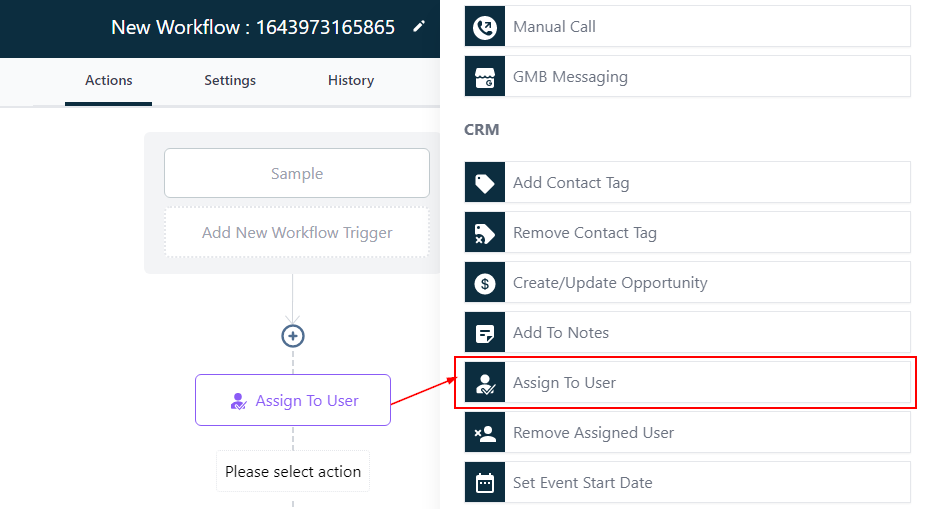The image size is (935, 509).
Task: Click the Create/Update Opportunity dollar icon
Action: pyautogui.click(x=485, y=283)
